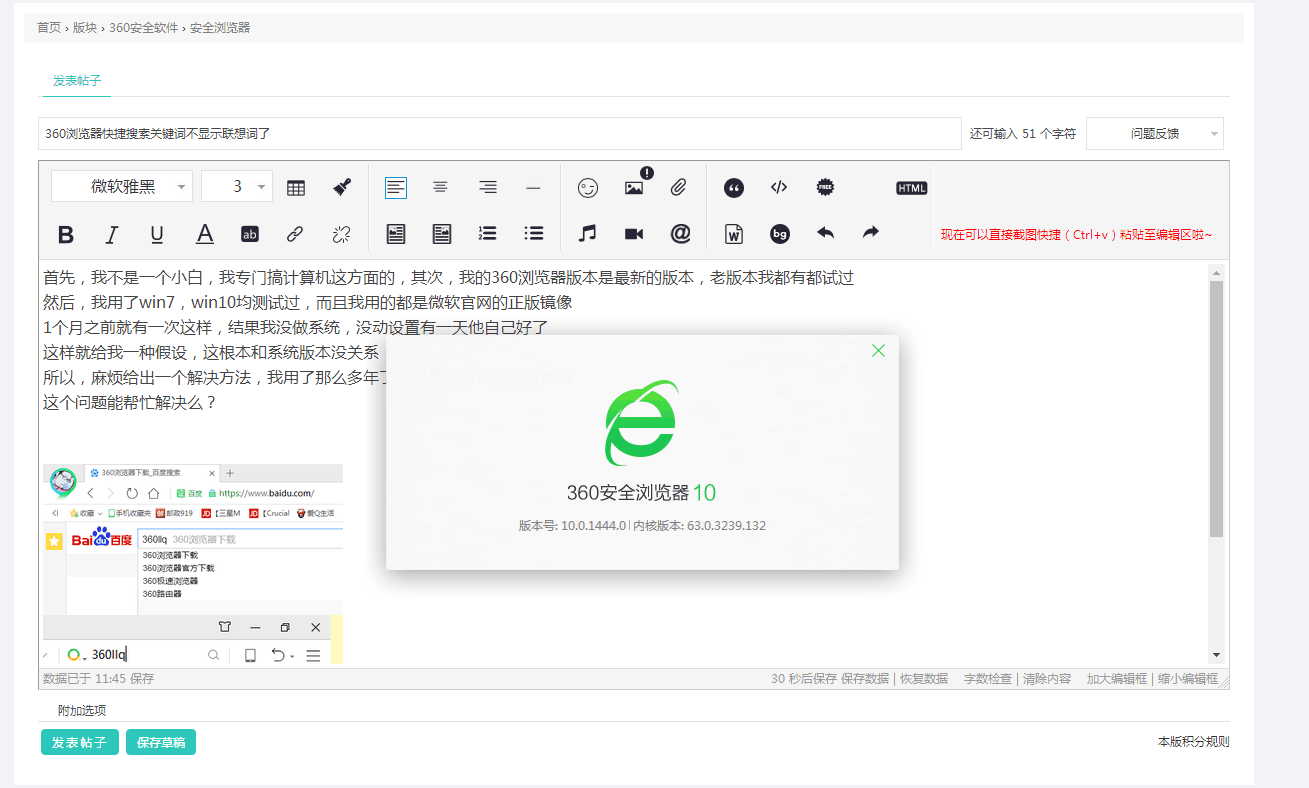The image size is (1309, 788).
Task: Import a Word document
Action: (734, 234)
